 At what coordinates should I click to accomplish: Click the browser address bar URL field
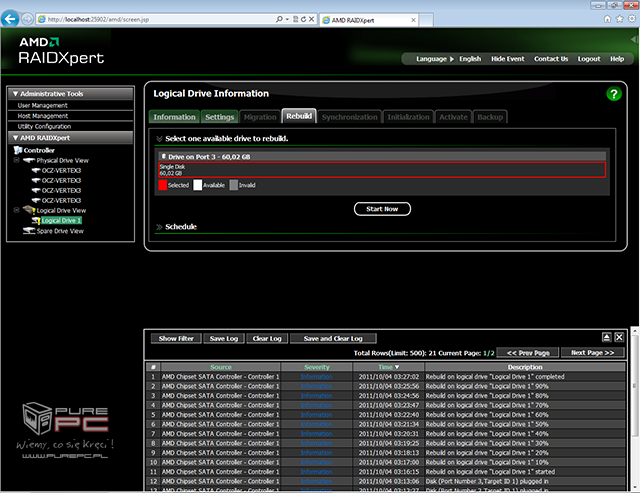[159, 19]
